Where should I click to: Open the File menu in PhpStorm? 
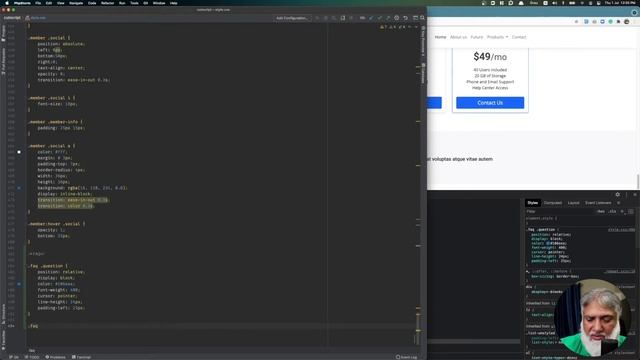[x=38, y=3]
